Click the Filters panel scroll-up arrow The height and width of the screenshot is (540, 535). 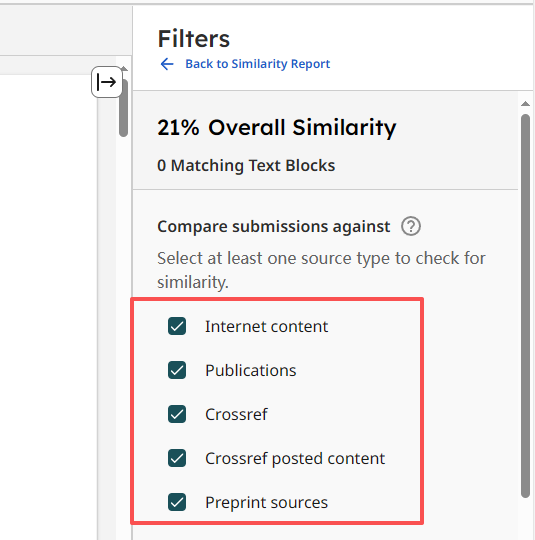click(525, 104)
